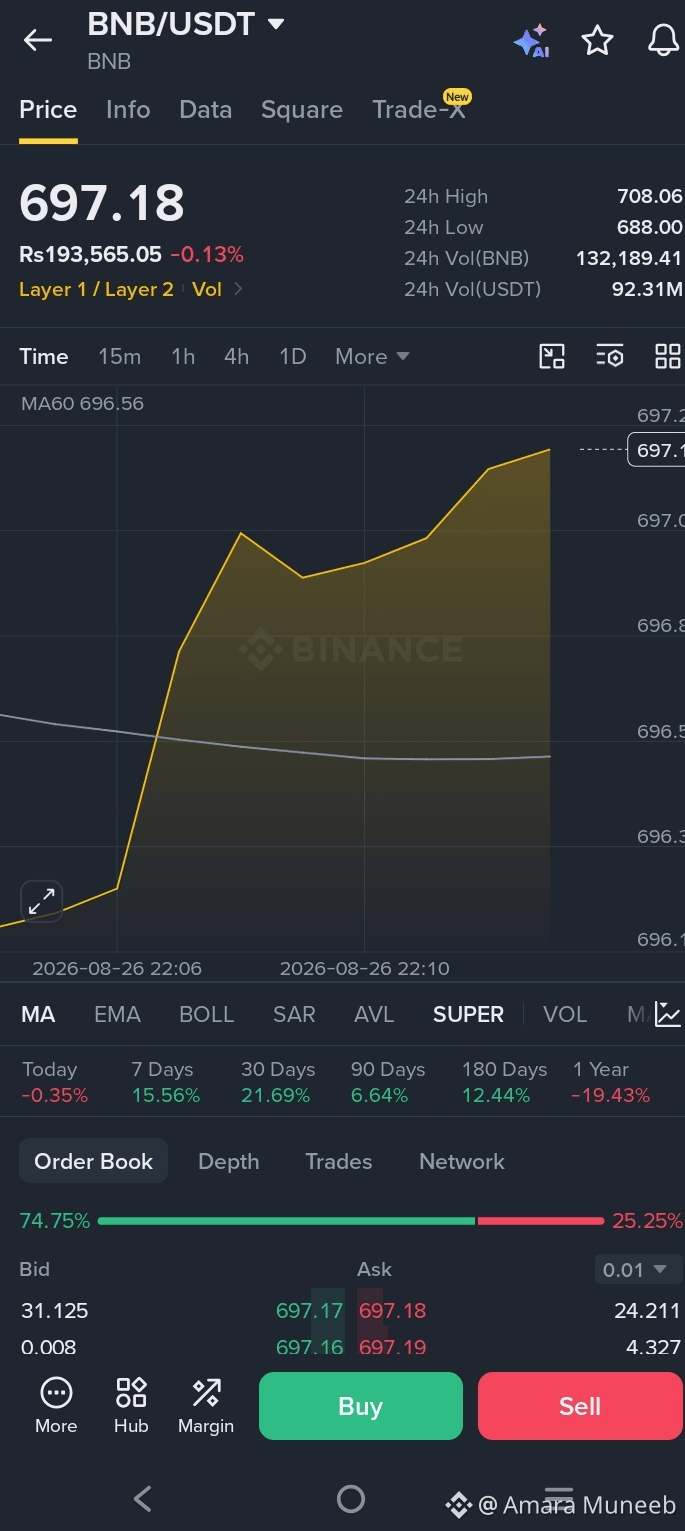Open the multi-chart grid layout icon
The width and height of the screenshot is (685, 1531).
coord(667,356)
